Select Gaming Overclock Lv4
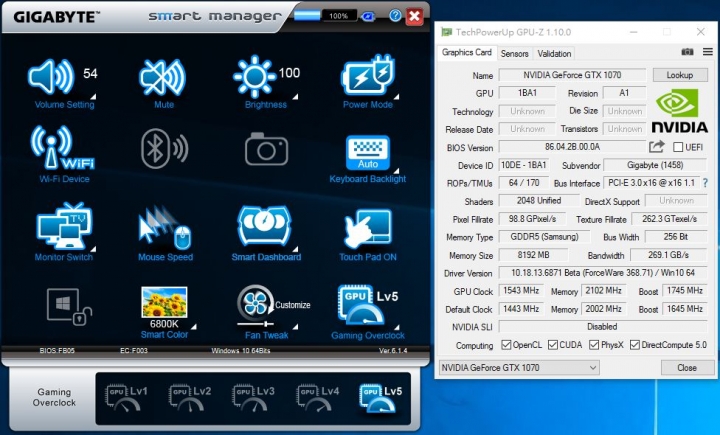720x435 pixels. [317, 397]
